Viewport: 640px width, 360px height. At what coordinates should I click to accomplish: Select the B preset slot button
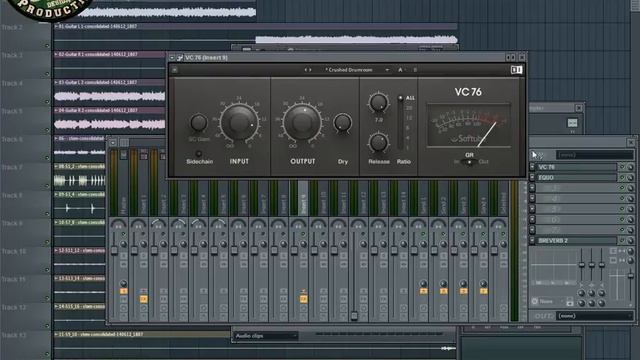point(415,70)
